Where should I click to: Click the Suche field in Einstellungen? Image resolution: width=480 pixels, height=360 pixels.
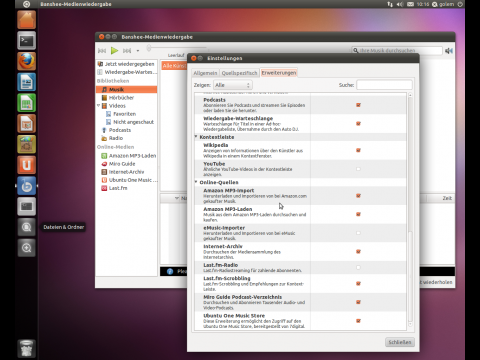click(384, 85)
